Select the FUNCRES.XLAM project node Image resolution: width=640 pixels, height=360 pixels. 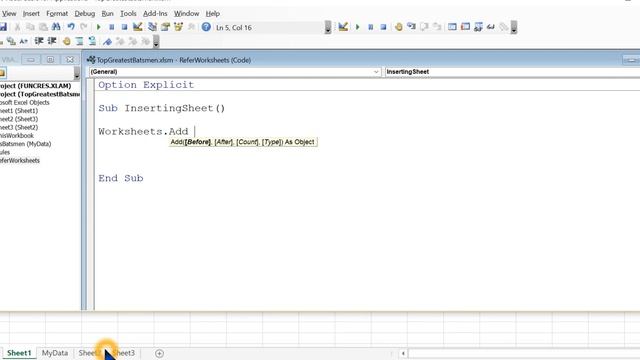pos(36,86)
